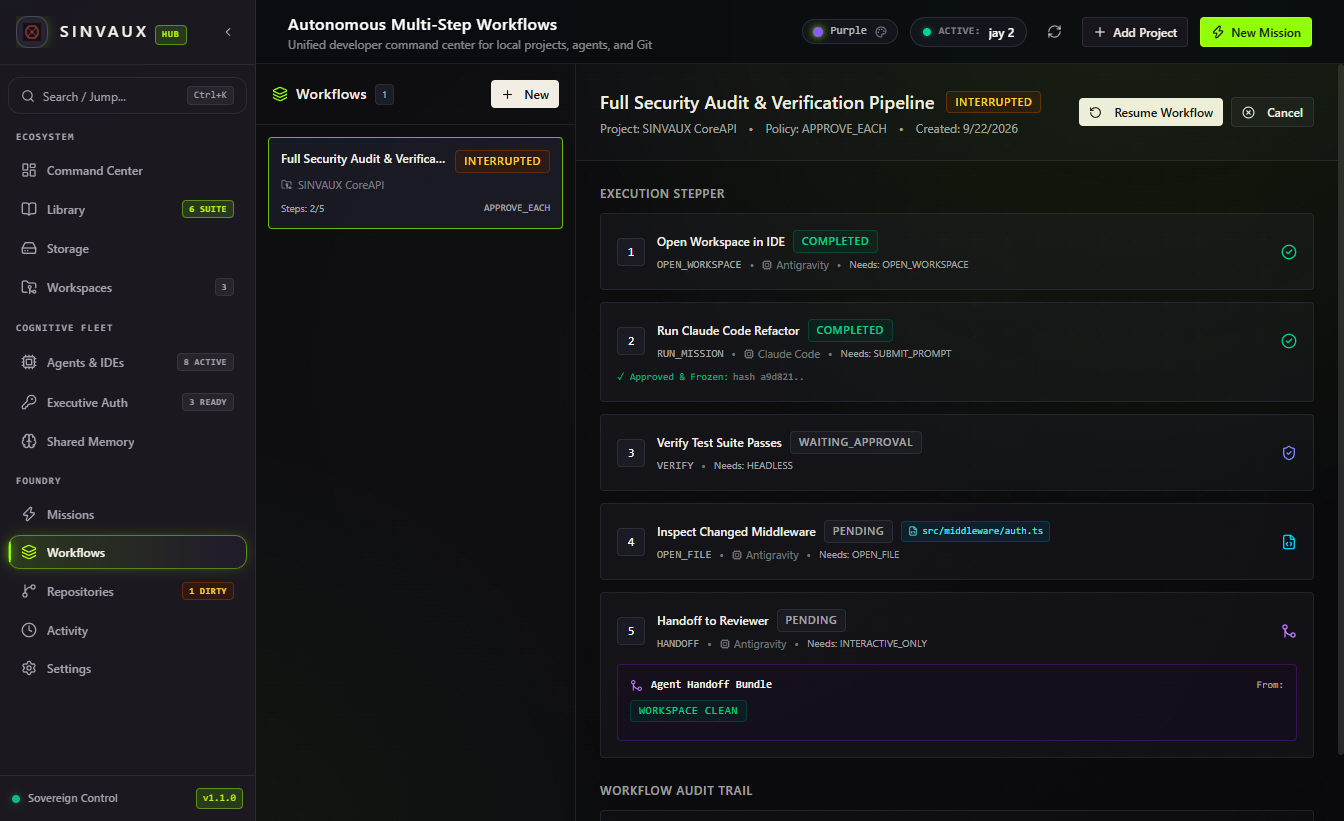Image resolution: width=1344 pixels, height=821 pixels.
Task: Click the refresh icon in header
Action: pyautogui.click(x=1054, y=32)
